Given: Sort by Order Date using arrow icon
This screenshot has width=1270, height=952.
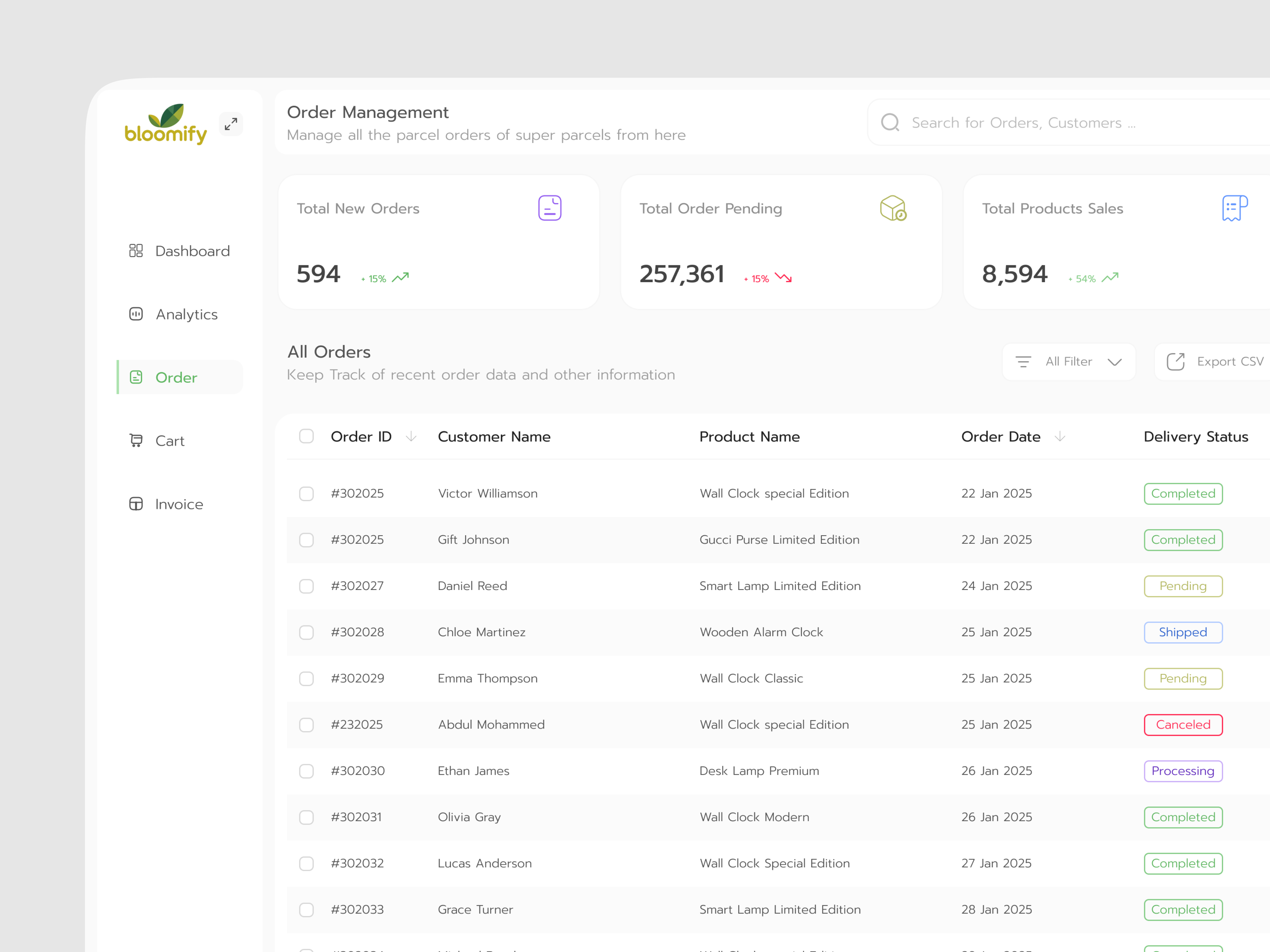Looking at the screenshot, I should pos(1060,437).
